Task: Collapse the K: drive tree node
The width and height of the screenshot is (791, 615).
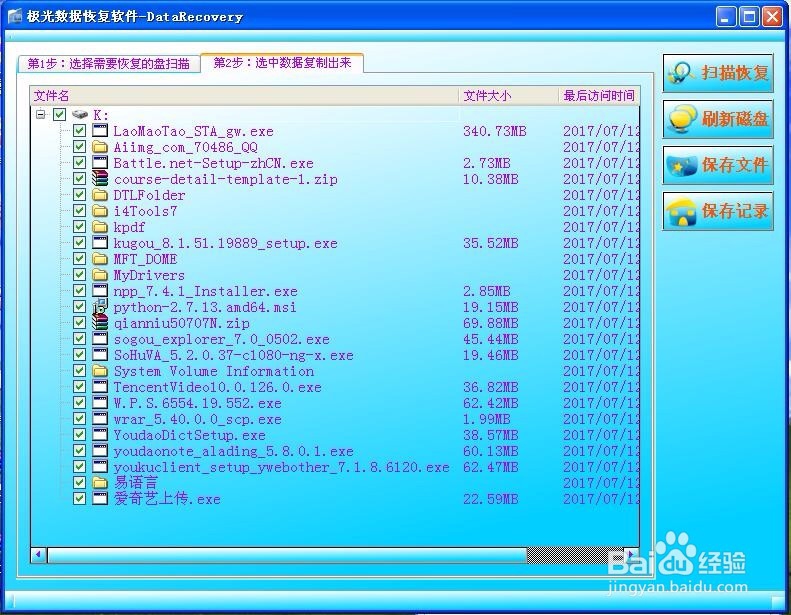Action: coord(41,115)
